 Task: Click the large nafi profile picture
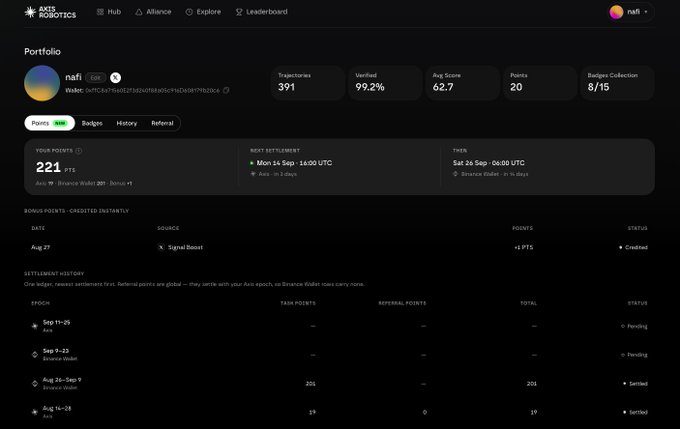click(42, 83)
